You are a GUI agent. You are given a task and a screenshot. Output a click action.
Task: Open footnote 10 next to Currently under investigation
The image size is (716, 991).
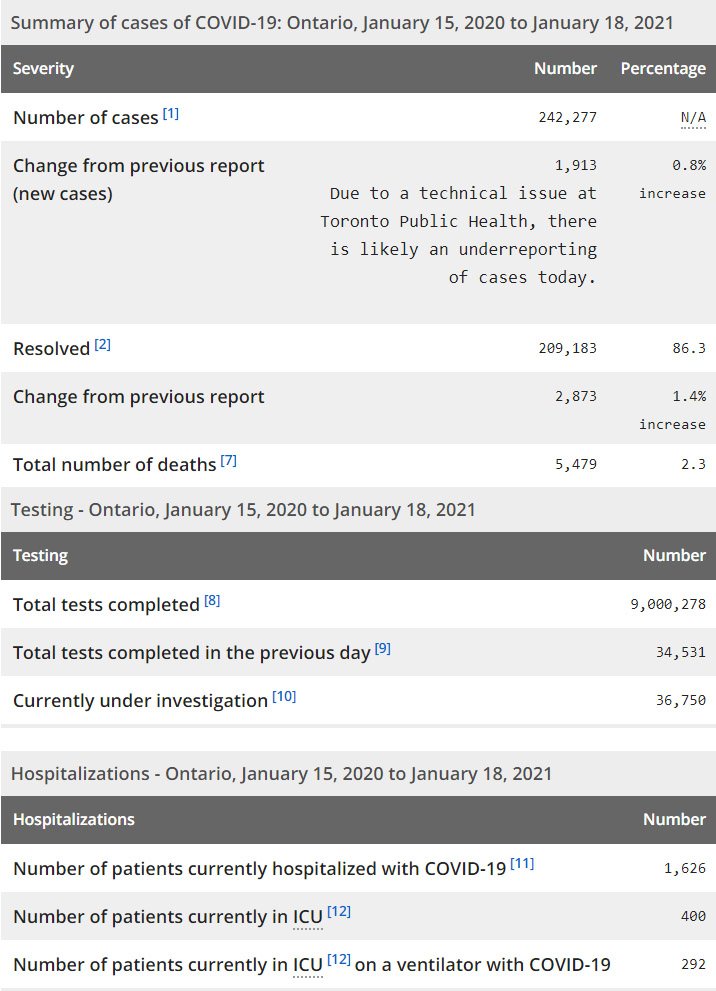coord(285,697)
